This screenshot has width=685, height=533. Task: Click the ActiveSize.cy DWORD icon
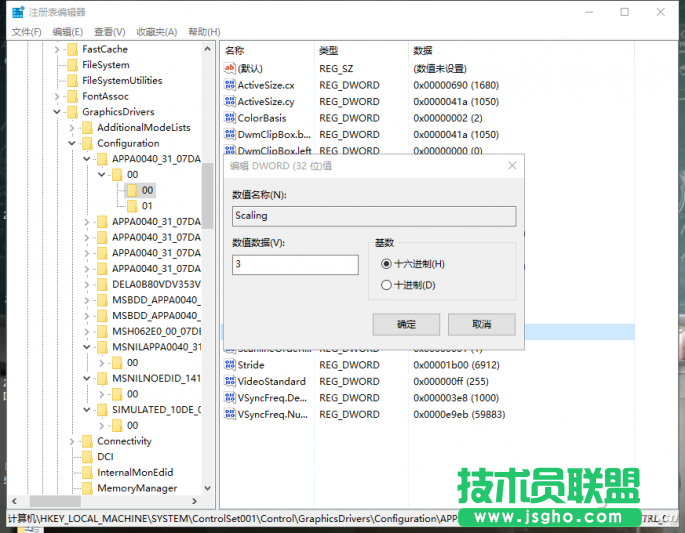click(229, 101)
